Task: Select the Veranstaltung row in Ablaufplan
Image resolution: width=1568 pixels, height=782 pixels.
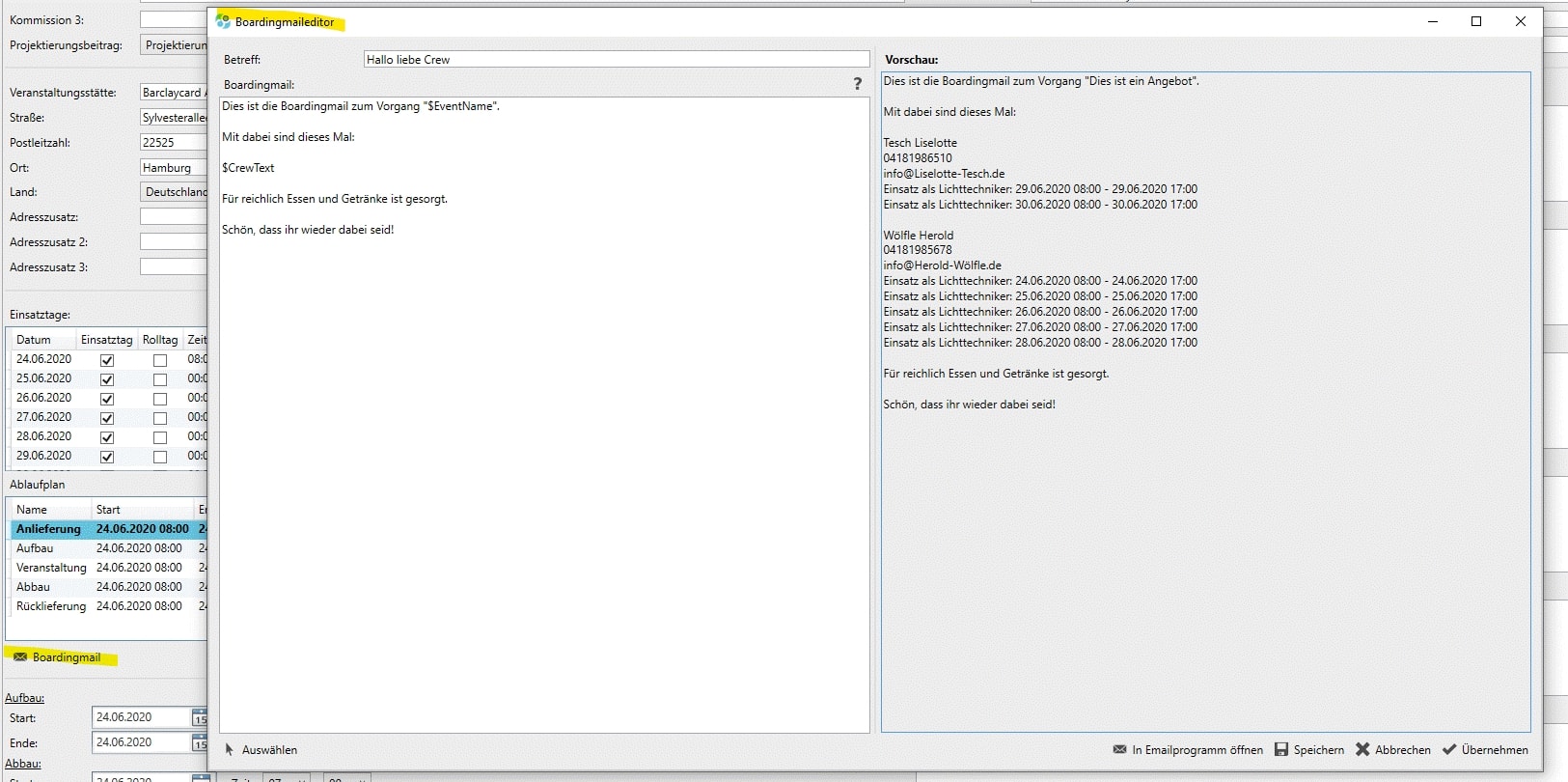Action: coord(108,568)
